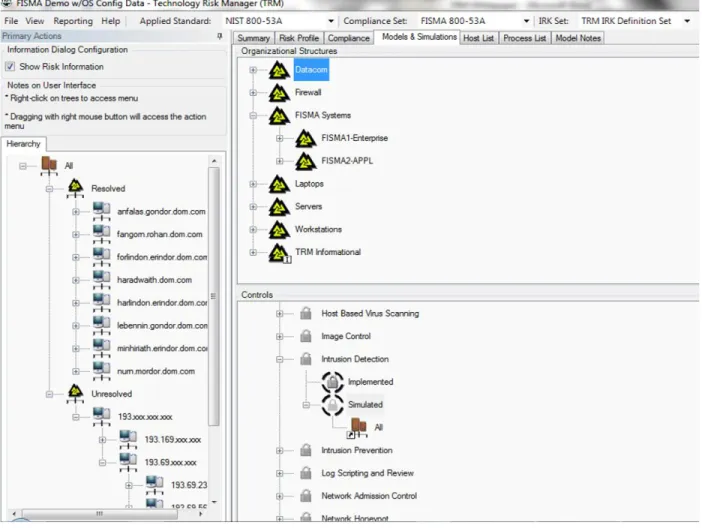The image size is (702, 528).
Task: Open the Applied Standard dropdown
Action: pyautogui.click(x=330, y=21)
